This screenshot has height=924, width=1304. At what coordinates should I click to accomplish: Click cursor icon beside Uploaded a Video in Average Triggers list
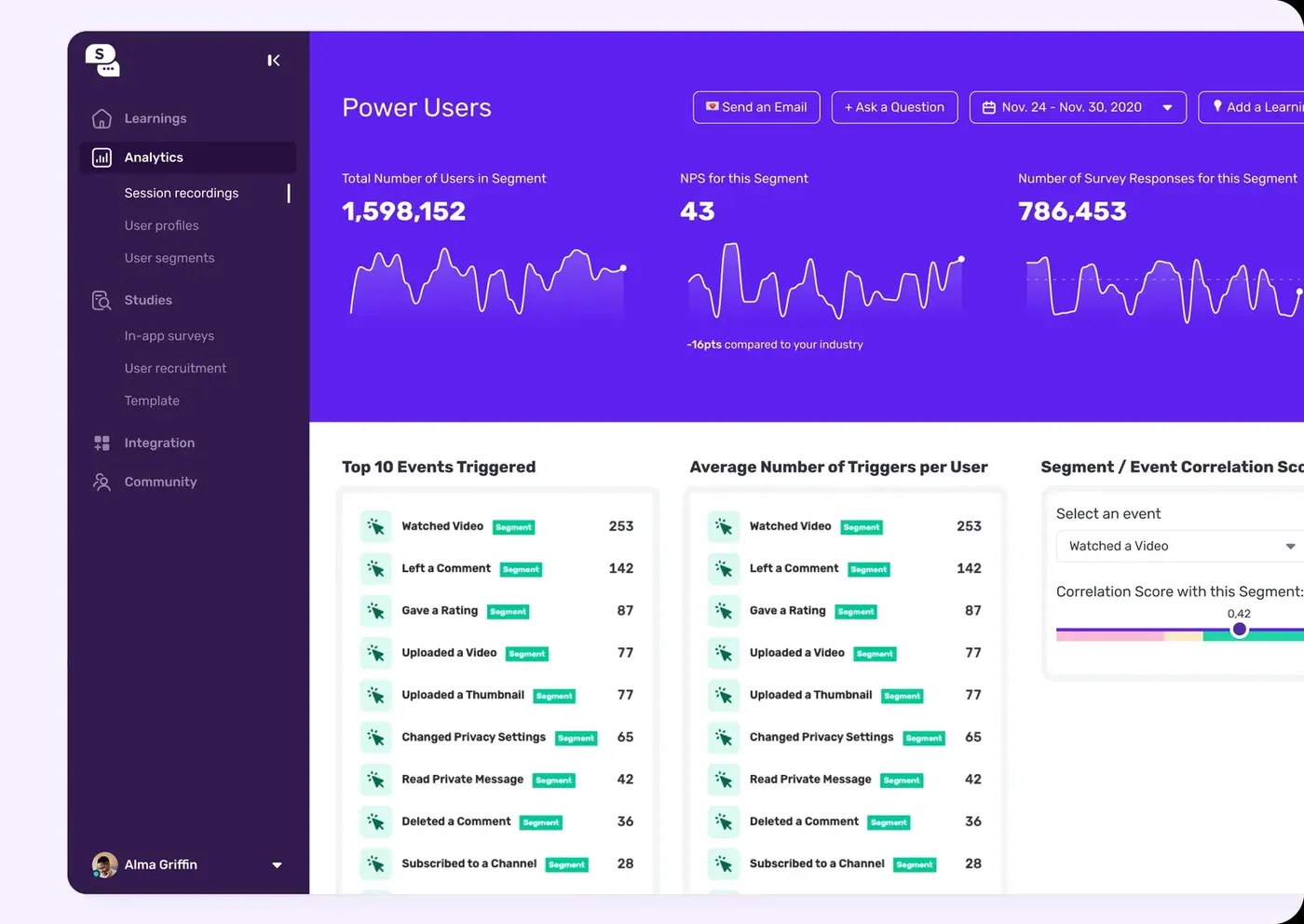click(x=724, y=654)
